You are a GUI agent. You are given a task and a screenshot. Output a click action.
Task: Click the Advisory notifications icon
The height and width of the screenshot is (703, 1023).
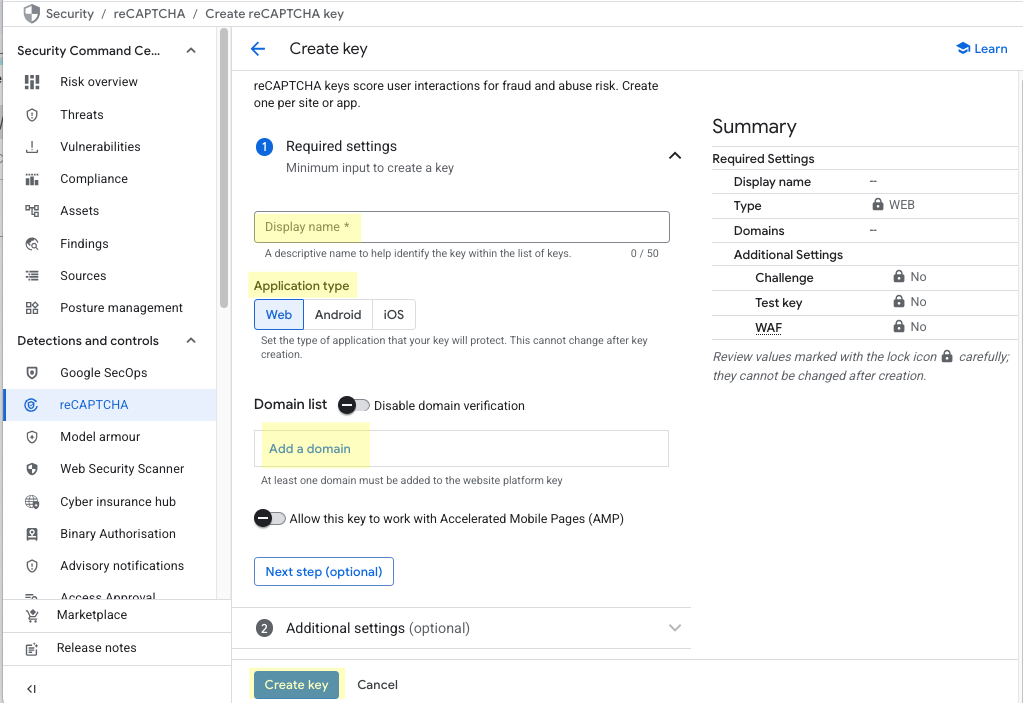click(32, 565)
